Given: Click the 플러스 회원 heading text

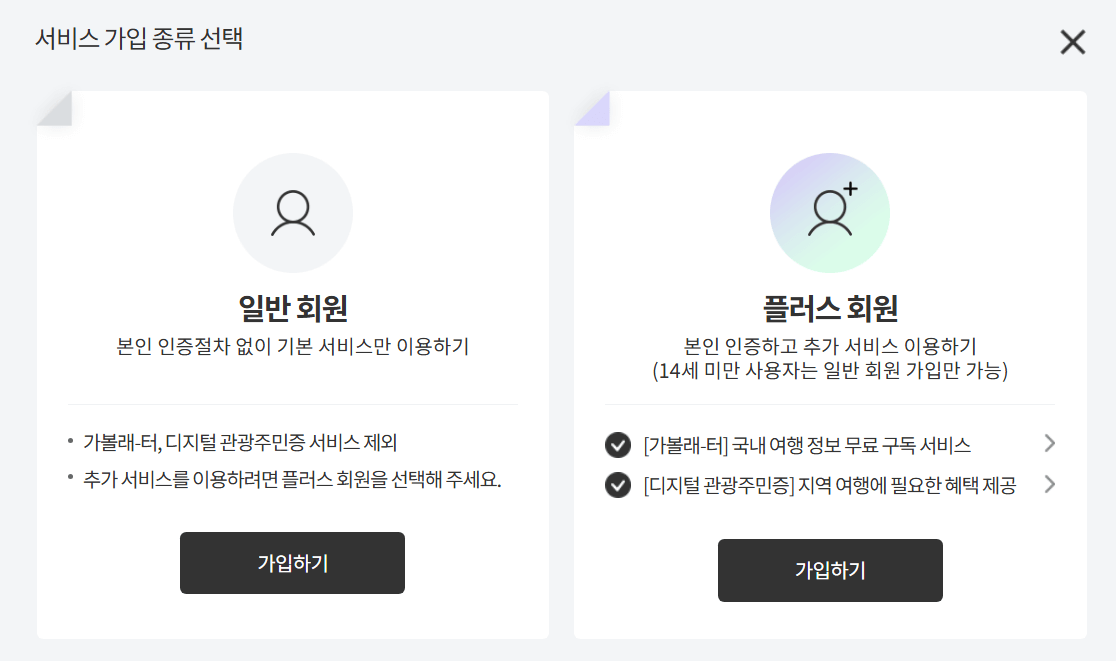Looking at the screenshot, I should [x=830, y=310].
